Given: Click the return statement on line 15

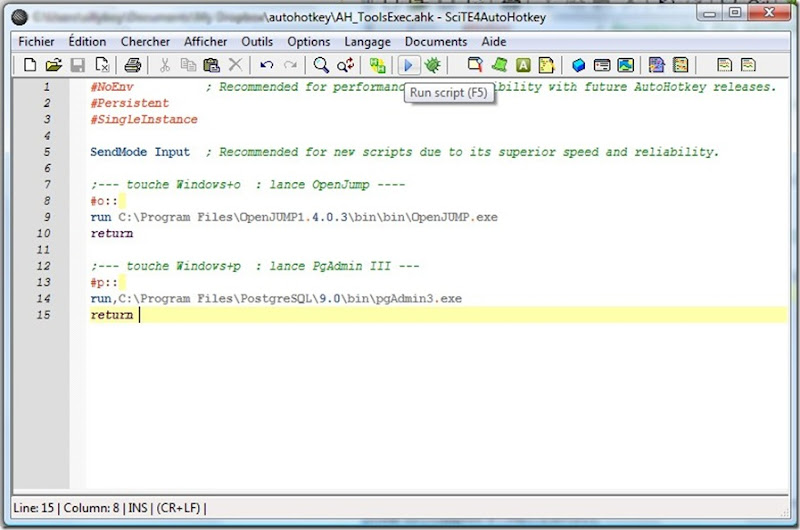Looking at the screenshot, I should [x=112, y=315].
